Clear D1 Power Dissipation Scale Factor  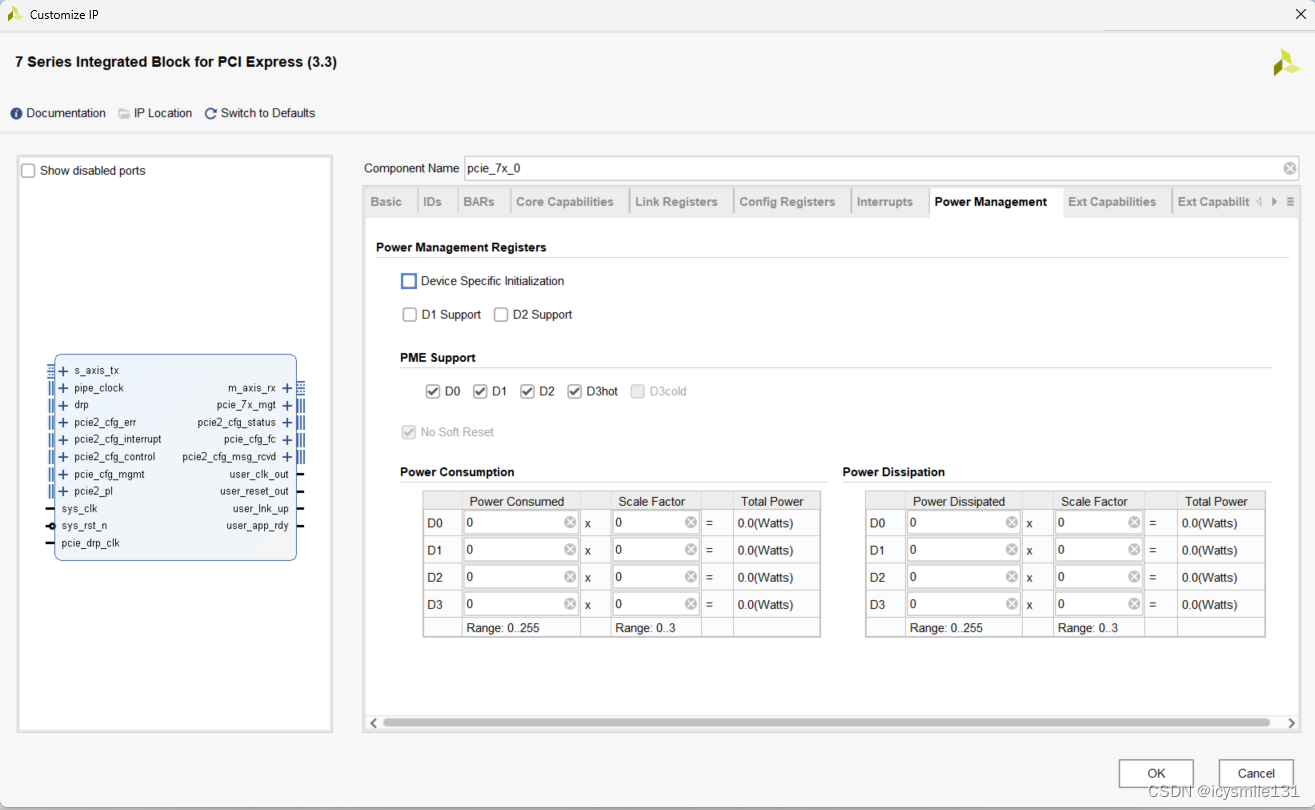[1134, 550]
